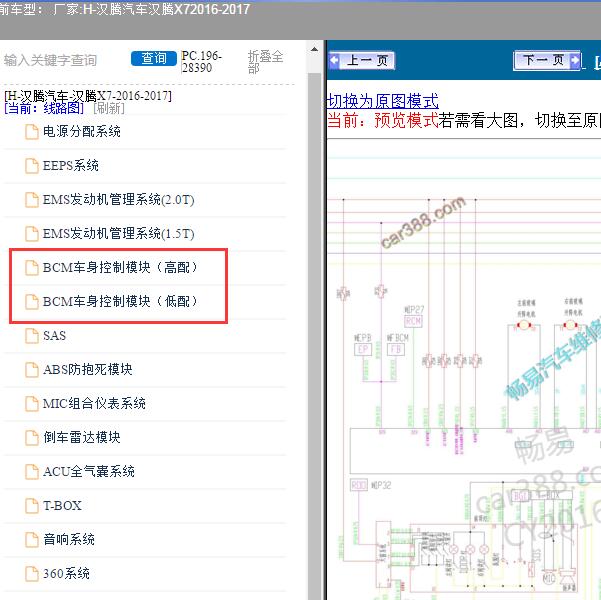Open 音响系统 diagram

coord(69,539)
